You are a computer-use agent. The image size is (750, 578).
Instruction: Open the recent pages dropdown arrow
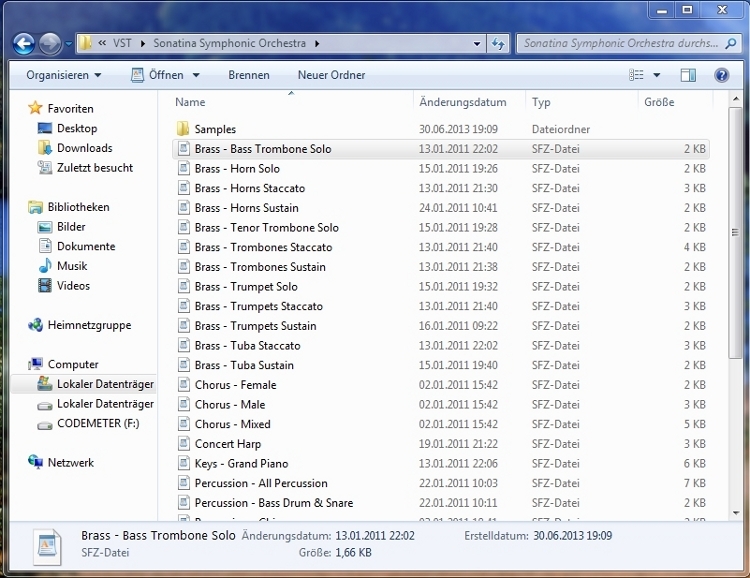click(x=68, y=44)
